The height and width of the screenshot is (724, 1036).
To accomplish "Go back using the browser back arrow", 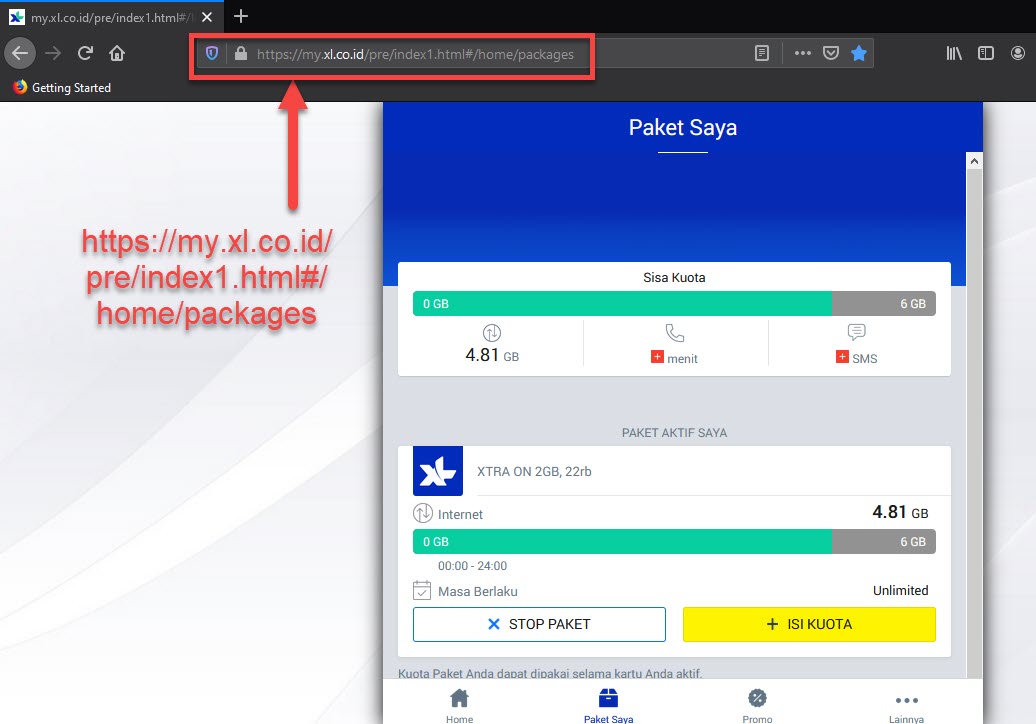I will click(20, 53).
